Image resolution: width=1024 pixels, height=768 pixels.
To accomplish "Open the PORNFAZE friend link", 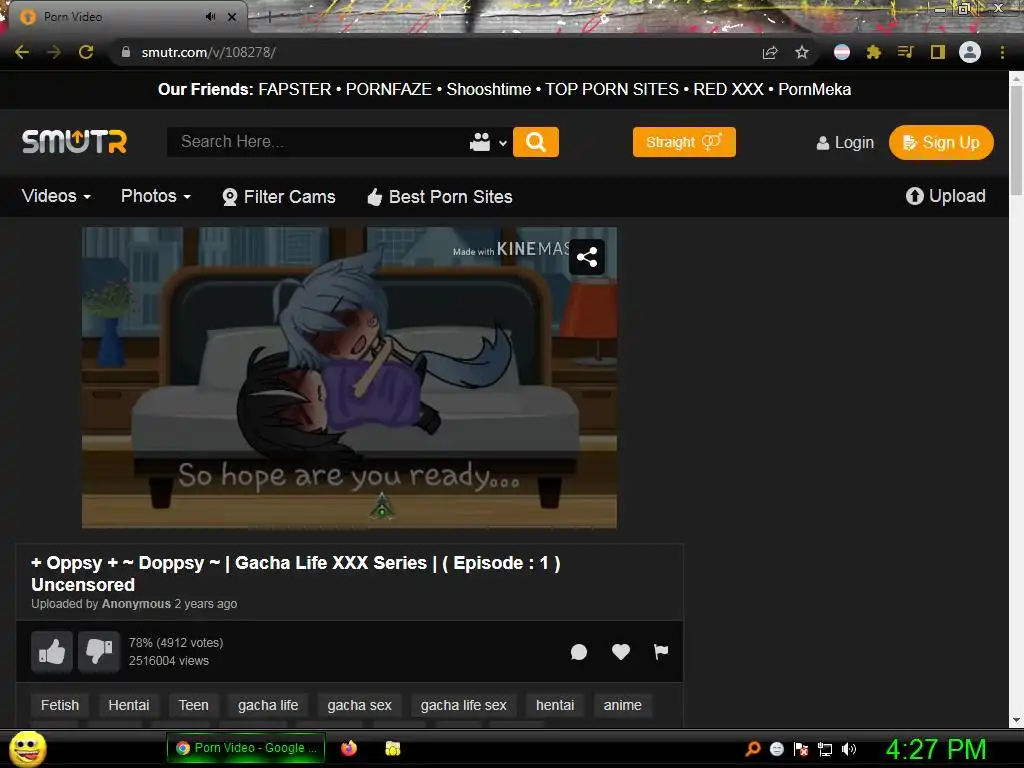I will [389, 89].
